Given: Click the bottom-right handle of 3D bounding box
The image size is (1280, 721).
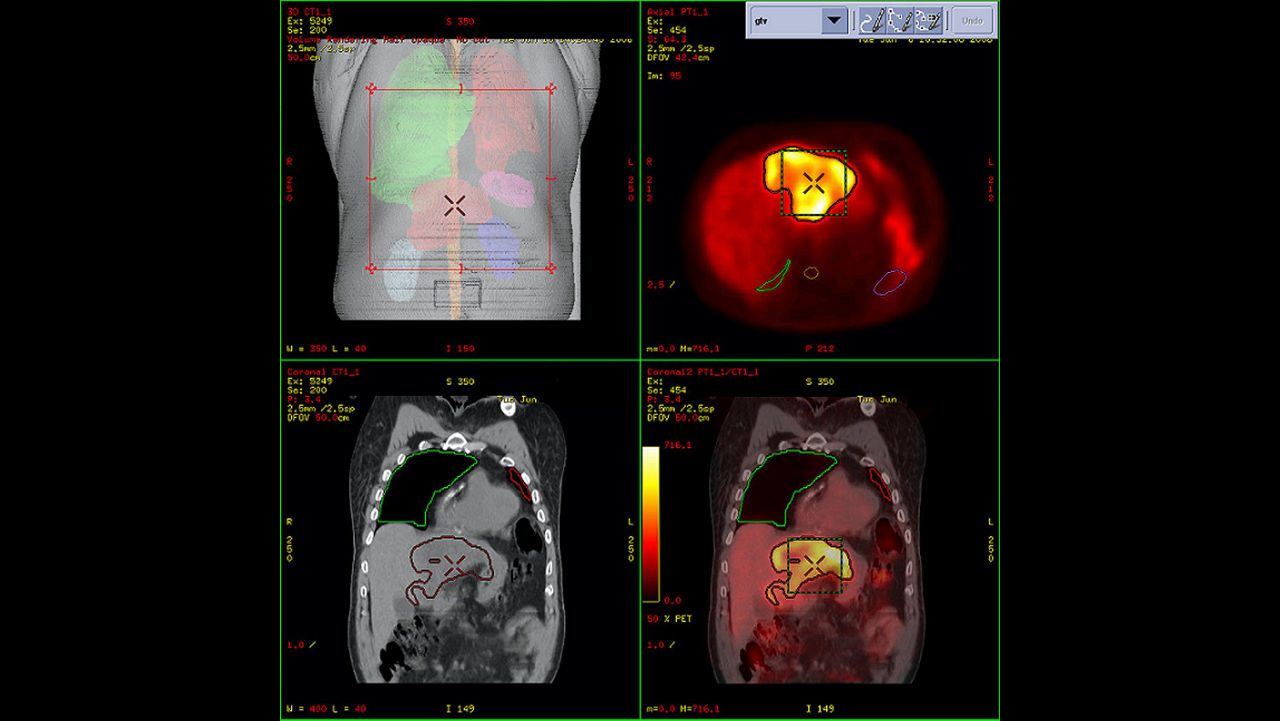Looking at the screenshot, I should point(551,268).
